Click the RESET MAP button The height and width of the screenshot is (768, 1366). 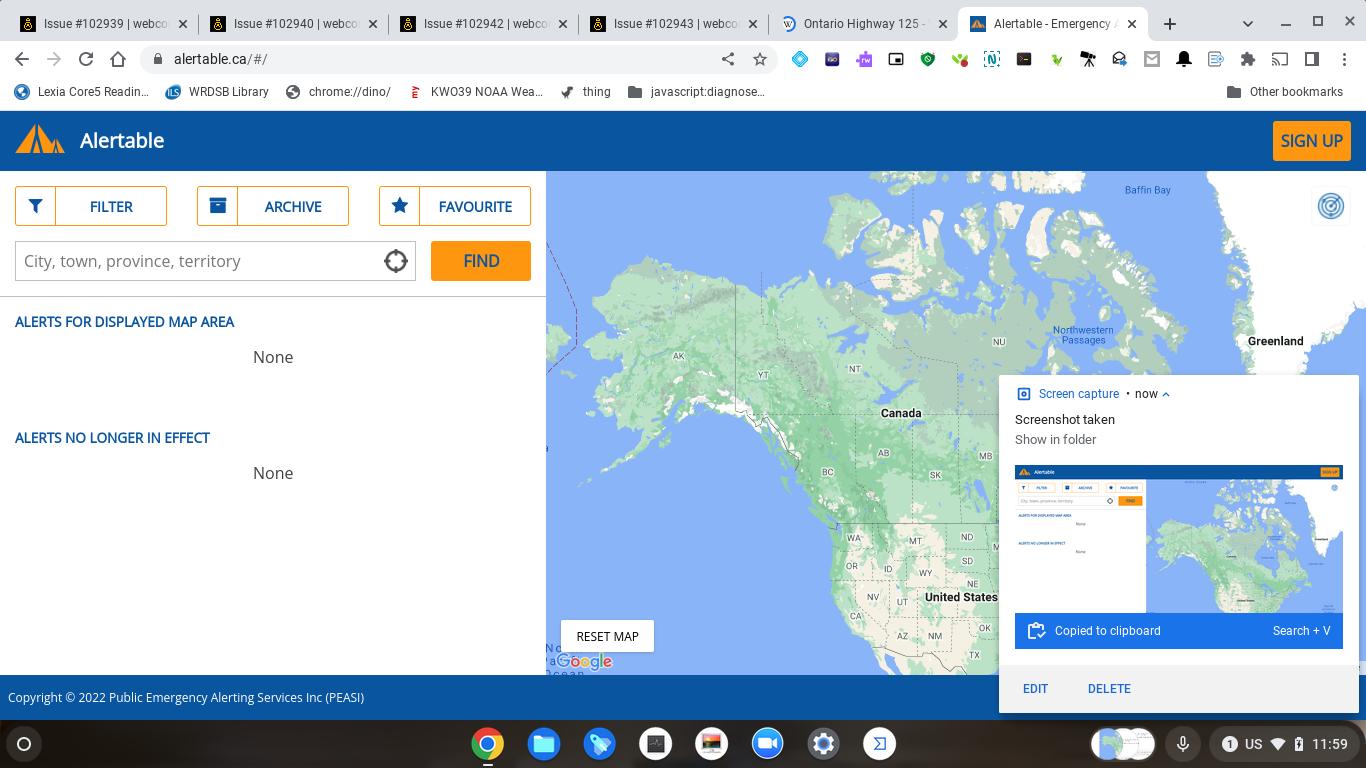pos(607,636)
